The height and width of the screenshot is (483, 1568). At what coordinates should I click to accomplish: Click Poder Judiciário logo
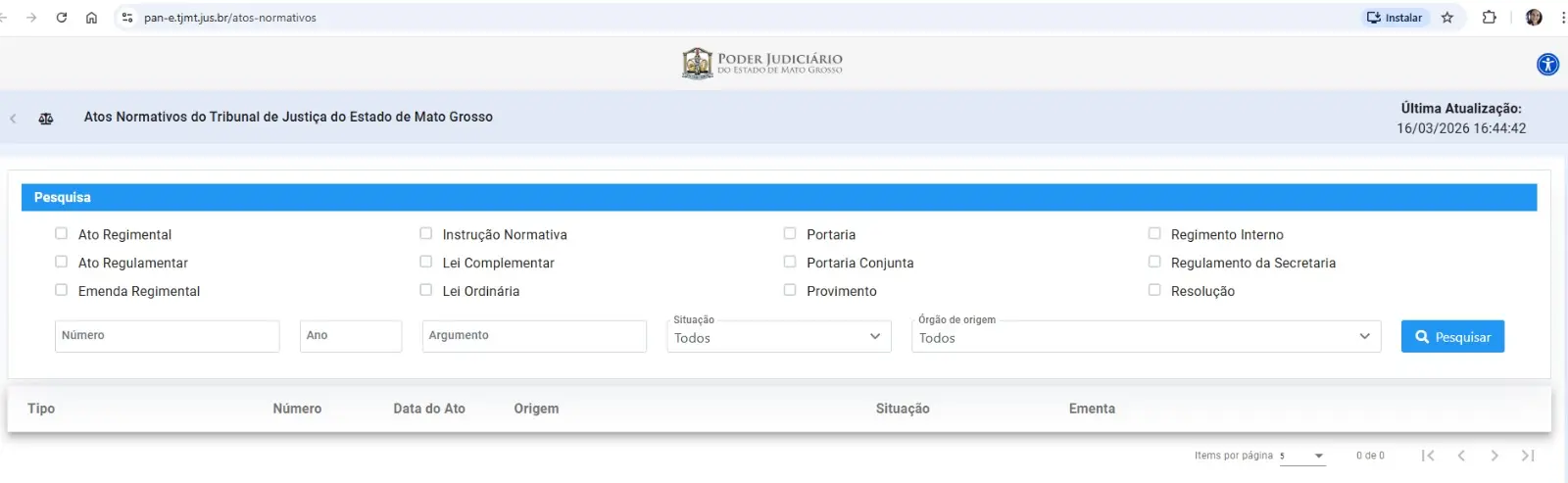[762, 64]
